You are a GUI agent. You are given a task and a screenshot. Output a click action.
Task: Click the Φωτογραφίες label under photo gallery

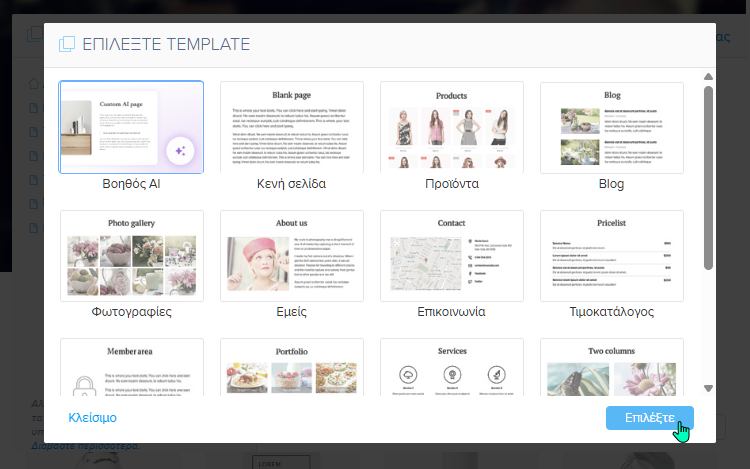[x=131, y=312]
